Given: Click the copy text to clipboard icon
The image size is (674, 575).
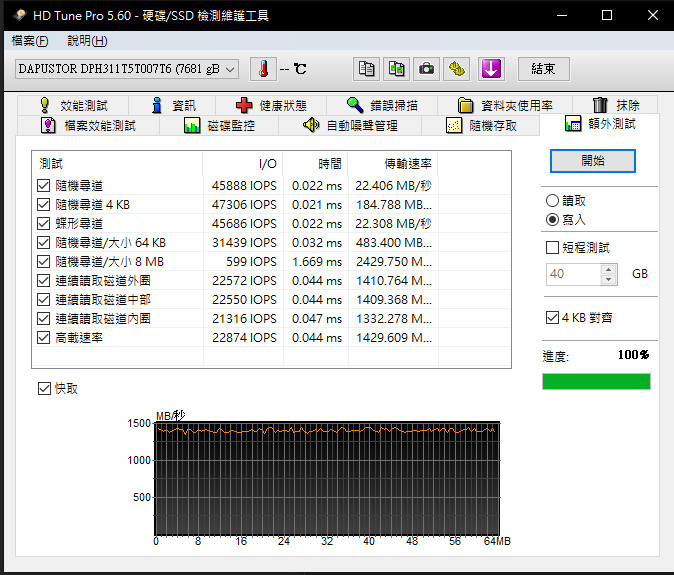Looking at the screenshot, I should point(366,69).
